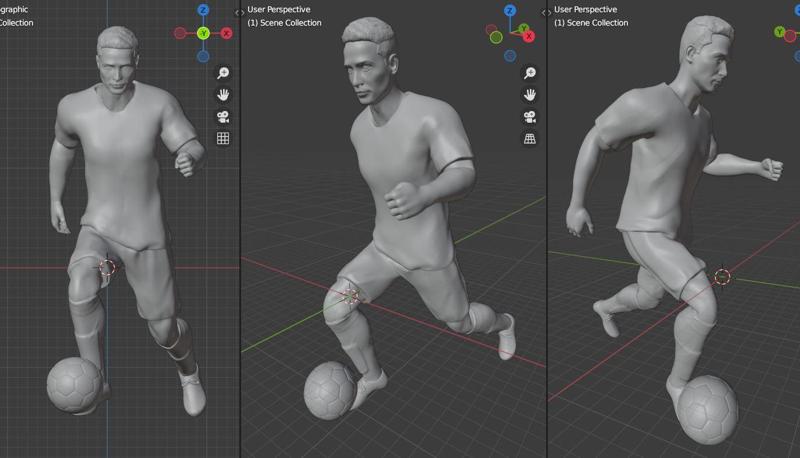
Task: Select the player's head in middle viewport
Action: [370, 59]
